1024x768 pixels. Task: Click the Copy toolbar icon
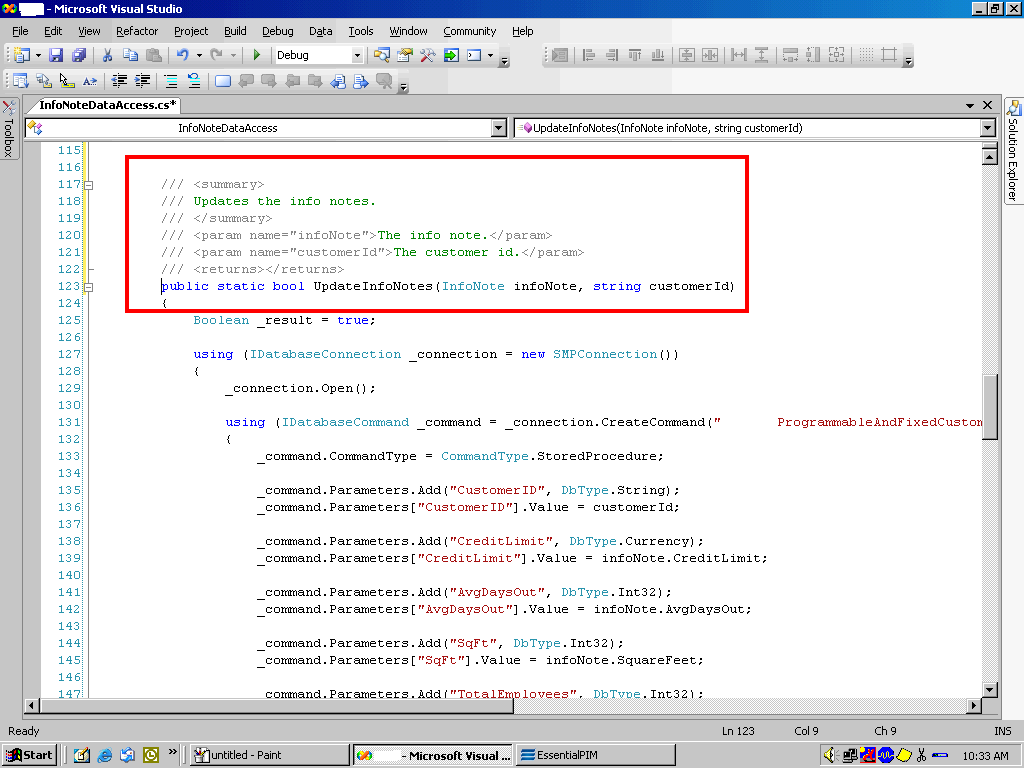point(129,55)
